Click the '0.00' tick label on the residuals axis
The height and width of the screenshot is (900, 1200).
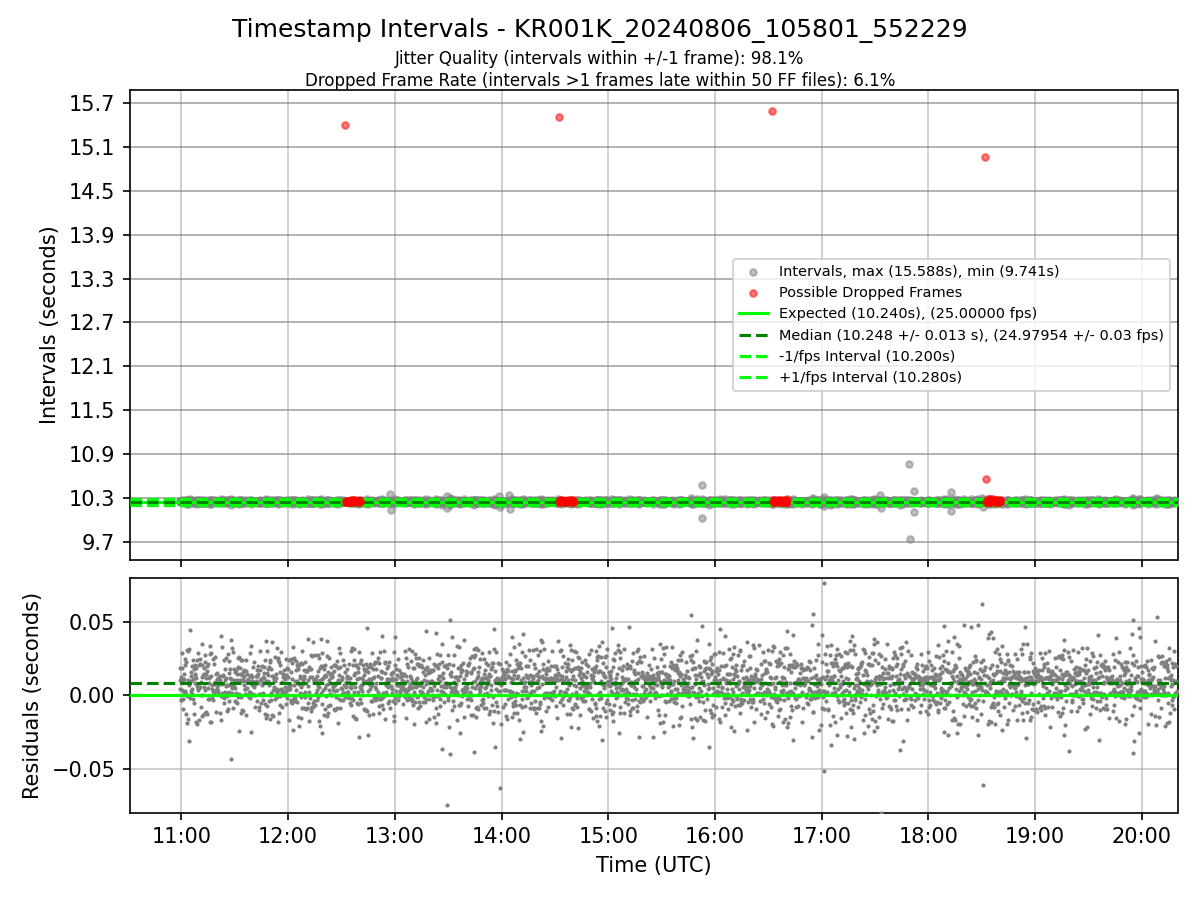point(94,695)
